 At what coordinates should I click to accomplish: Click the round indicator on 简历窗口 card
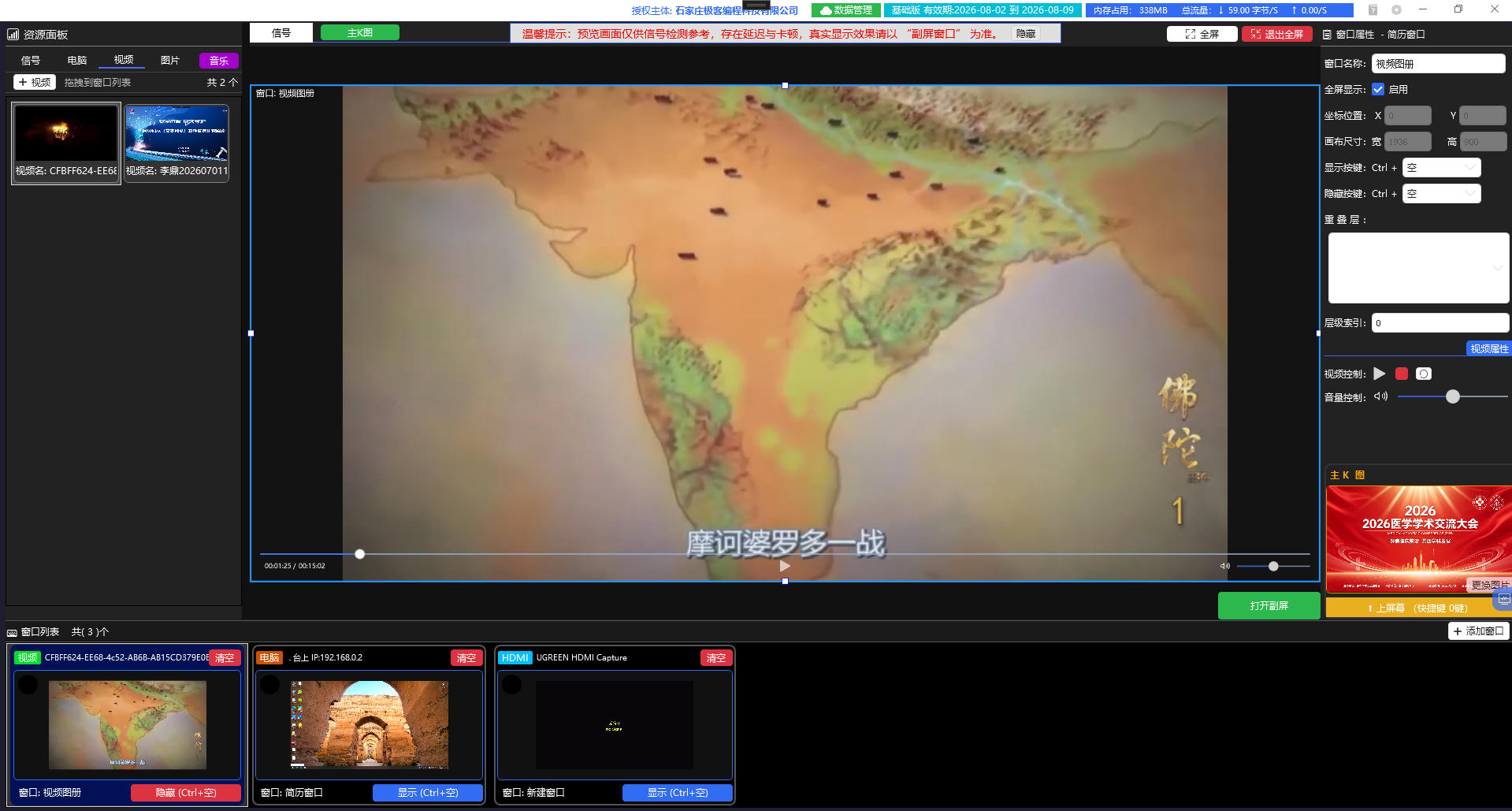point(270,684)
